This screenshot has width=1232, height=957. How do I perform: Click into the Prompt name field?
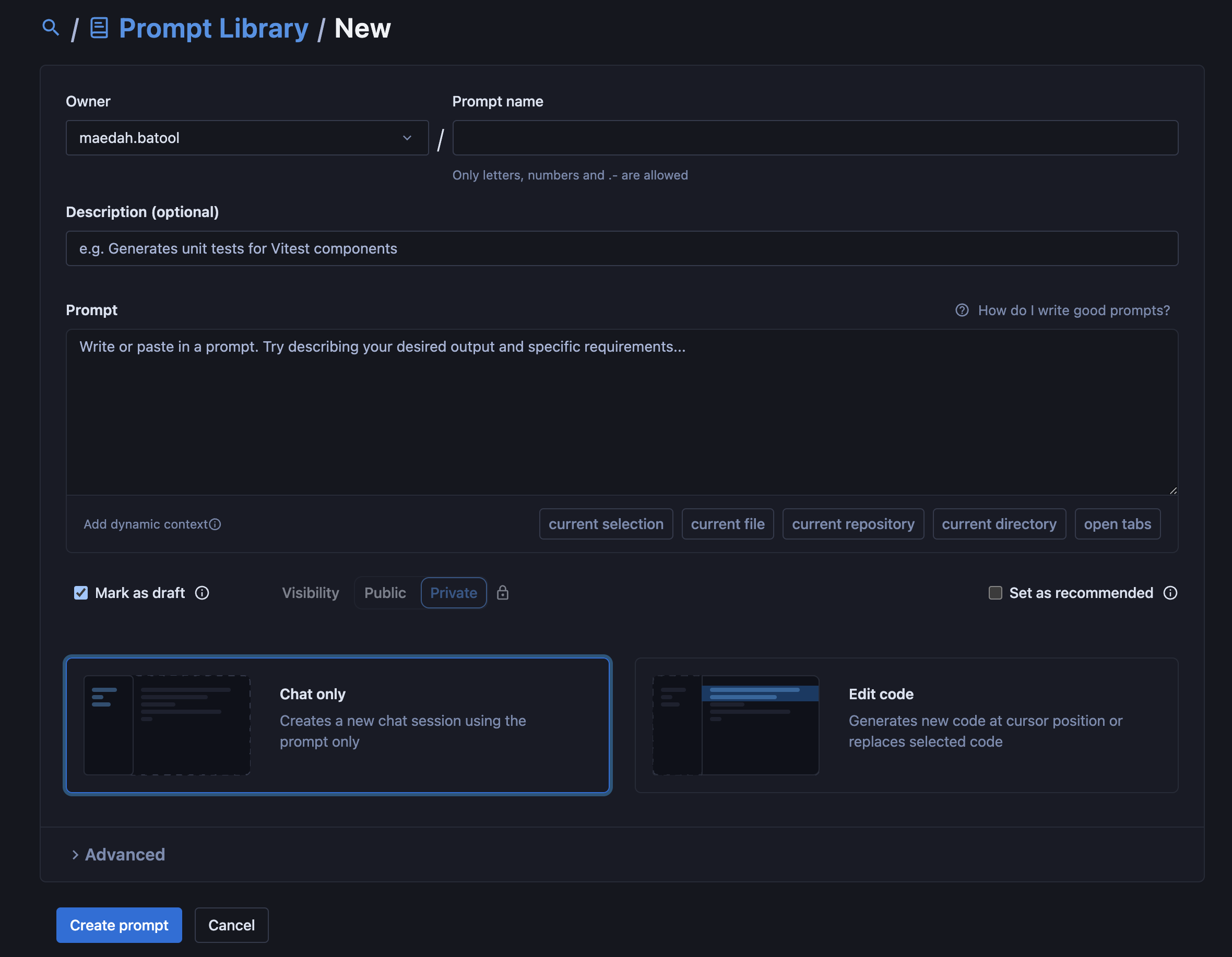tap(814, 138)
